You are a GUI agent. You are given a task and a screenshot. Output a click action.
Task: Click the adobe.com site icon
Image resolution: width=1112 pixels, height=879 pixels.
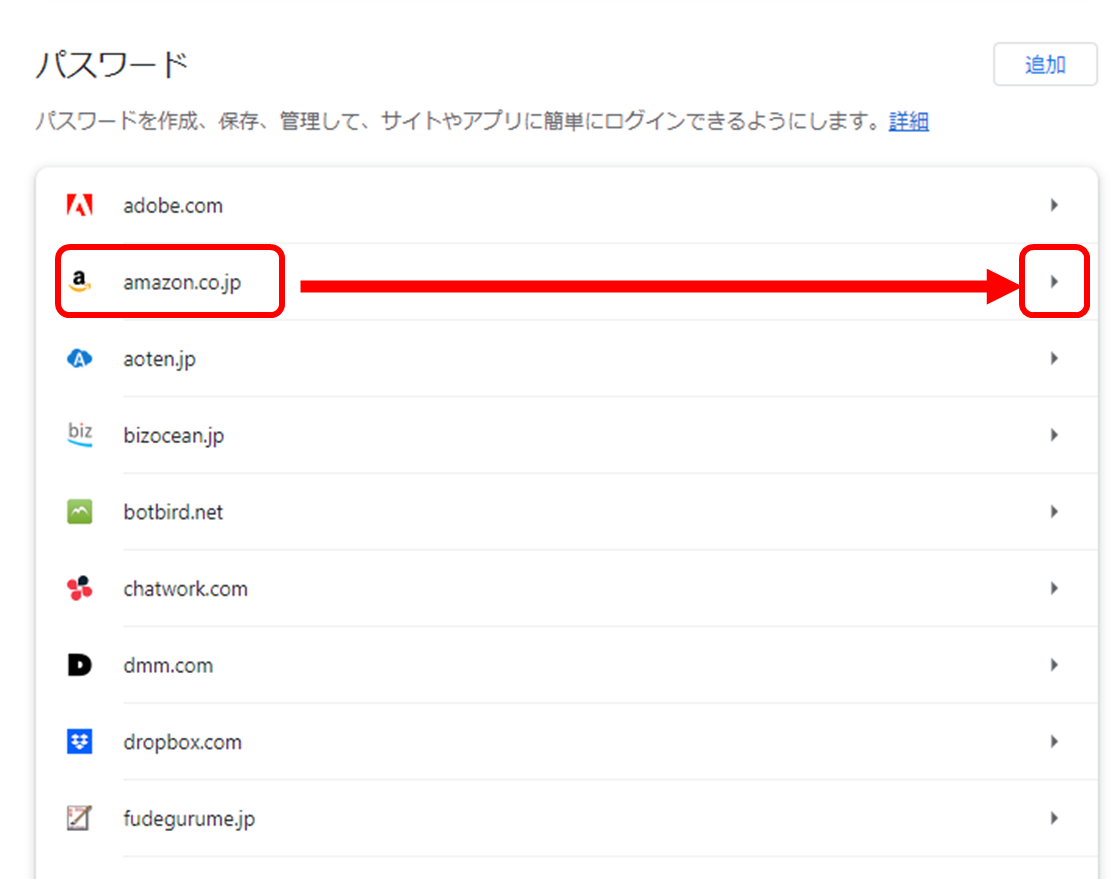point(79,205)
